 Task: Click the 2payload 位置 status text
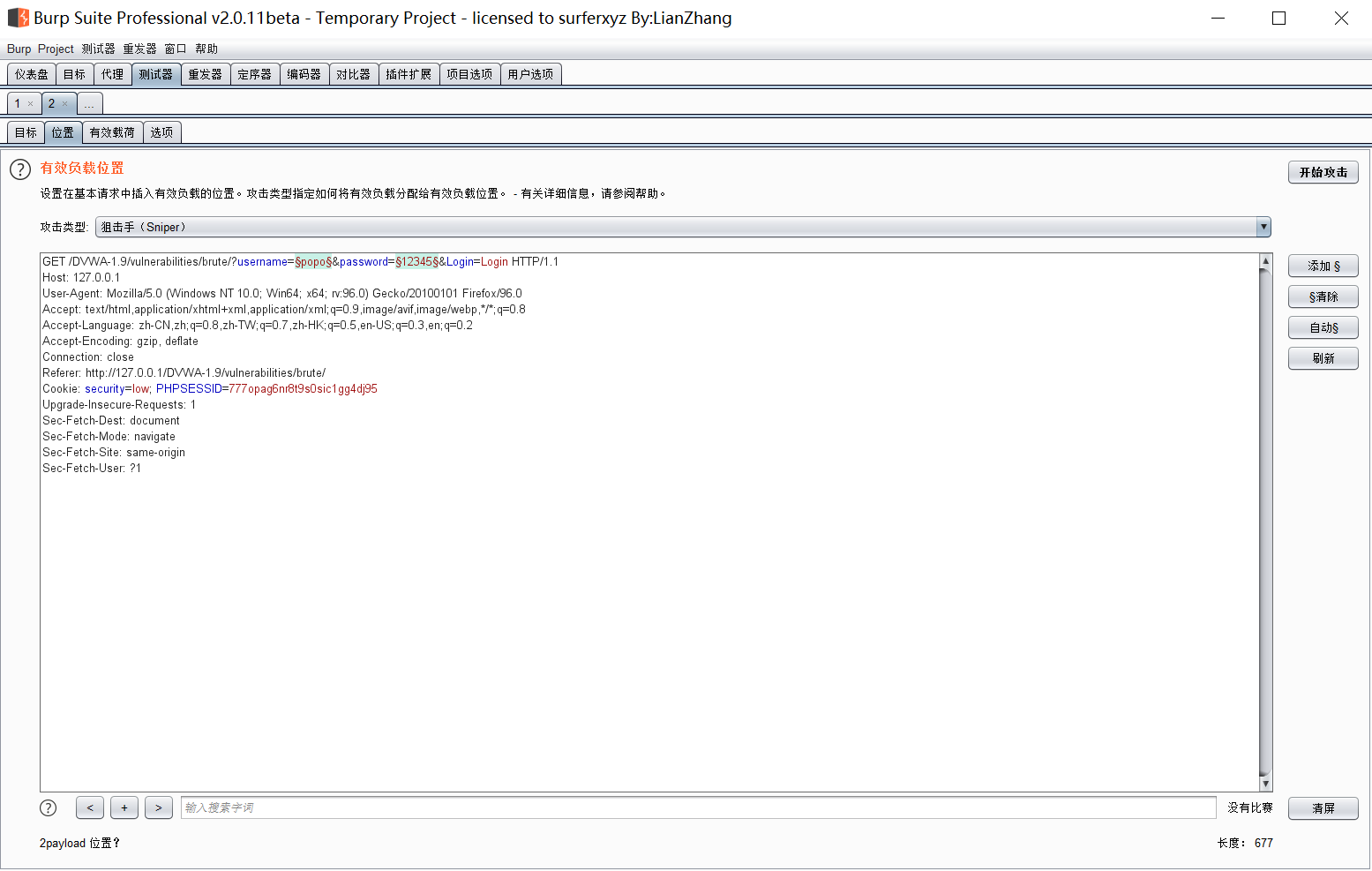[x=79, y=844]
